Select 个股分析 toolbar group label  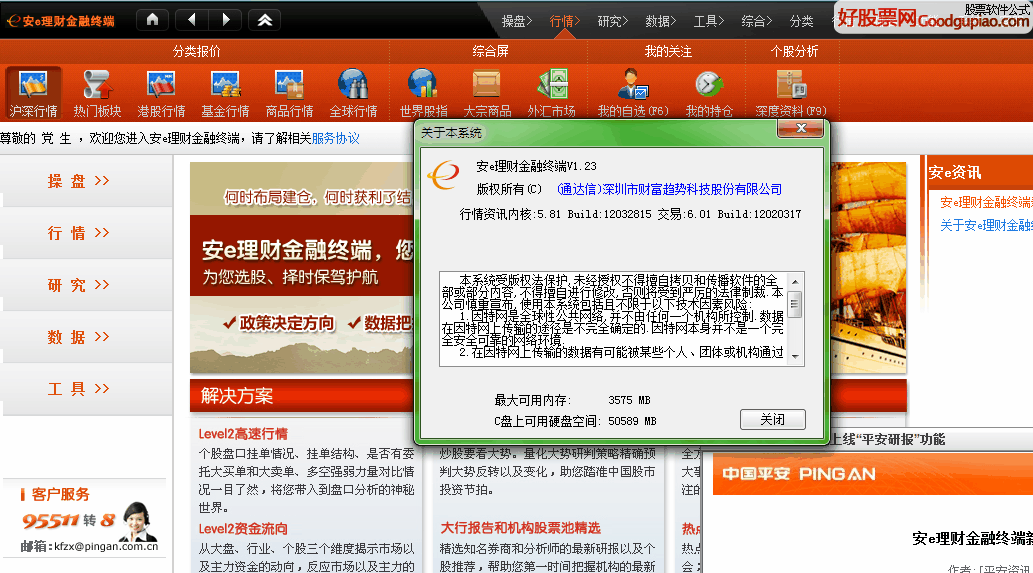click(x=794, y=51)
